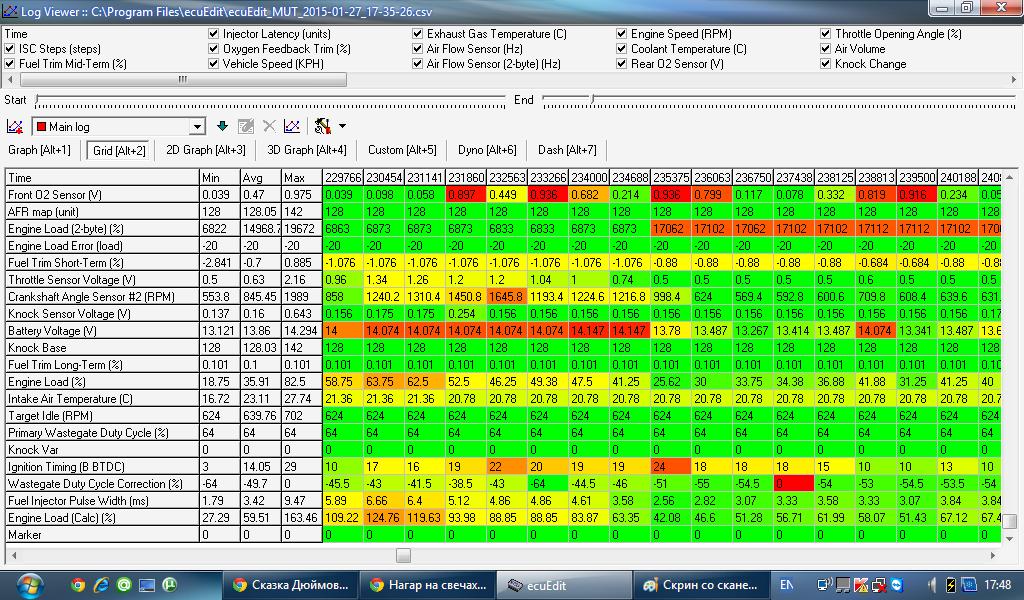This screenshot has width=1024, height=600.
Task: Click the green round @ icon in quick launch
Action: coord(124,585)
